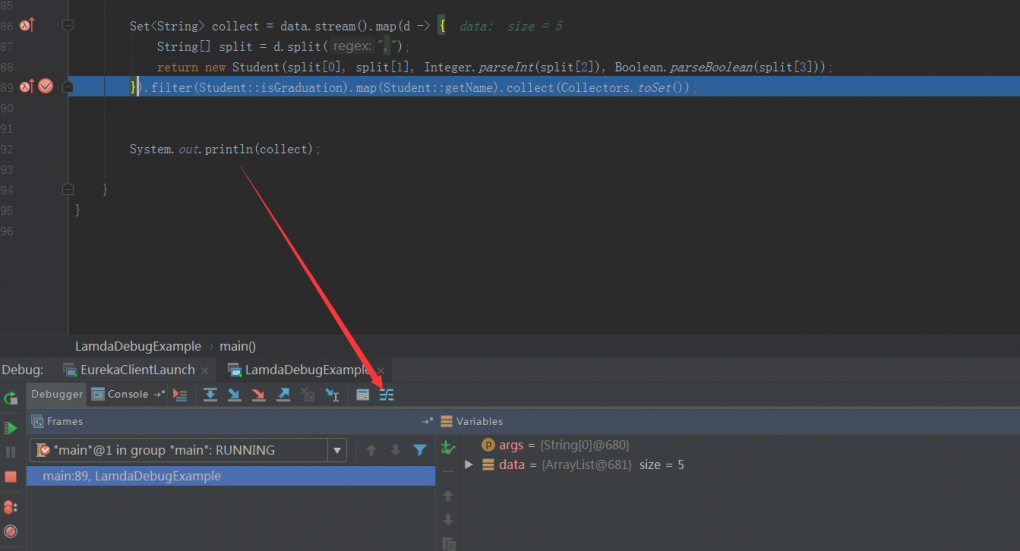Collapse the lambda fold at line 86

pos(68,25)
